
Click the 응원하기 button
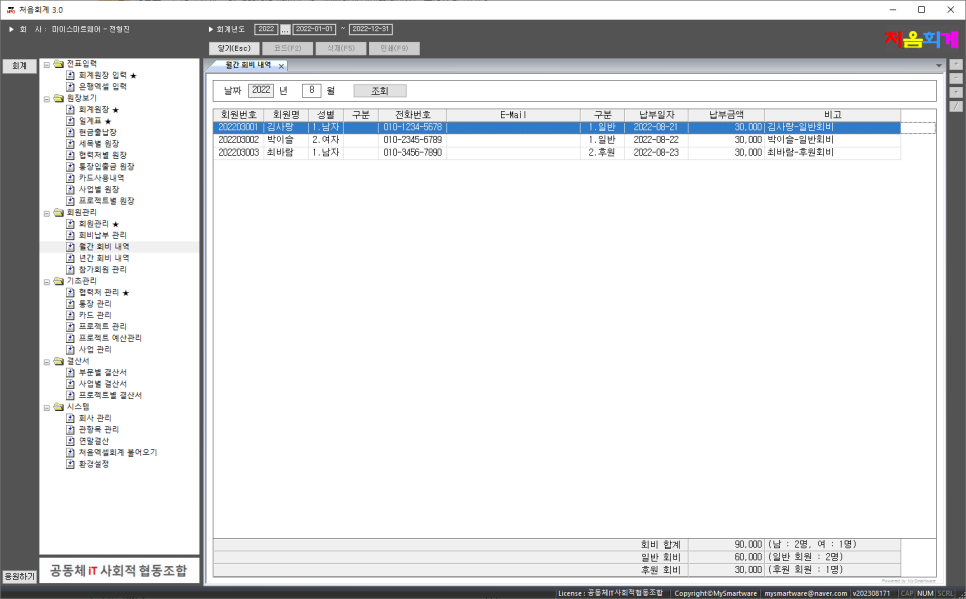coord(18,576)
